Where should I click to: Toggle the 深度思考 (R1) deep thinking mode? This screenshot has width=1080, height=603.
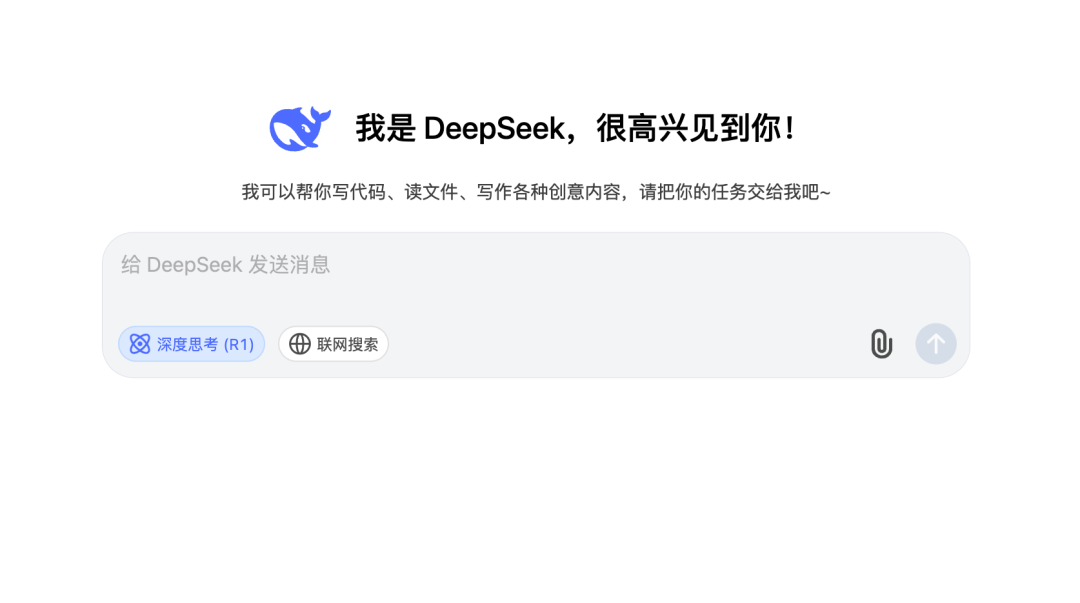pyautogui.click(x=191, y=344)
